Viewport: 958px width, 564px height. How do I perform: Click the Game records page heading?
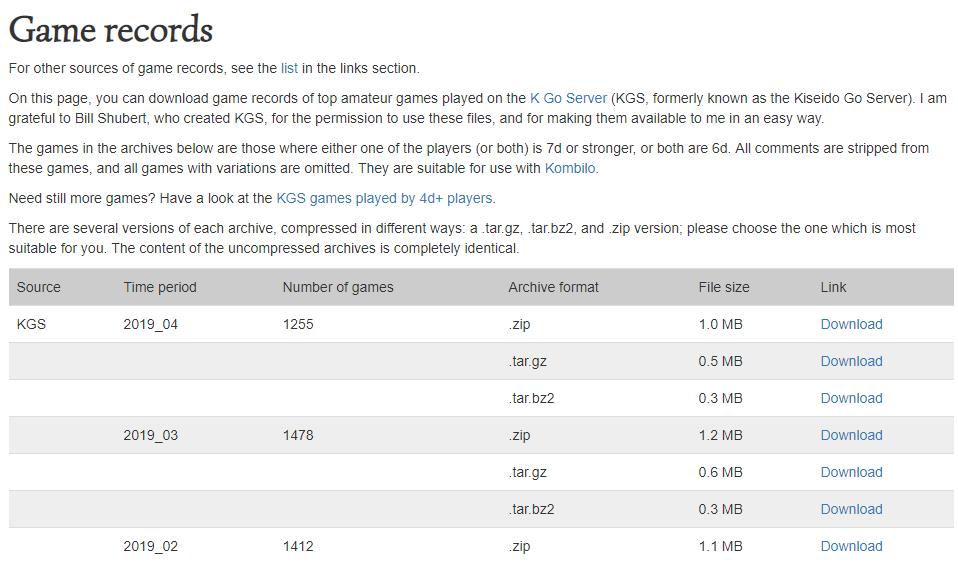[111, 29]
